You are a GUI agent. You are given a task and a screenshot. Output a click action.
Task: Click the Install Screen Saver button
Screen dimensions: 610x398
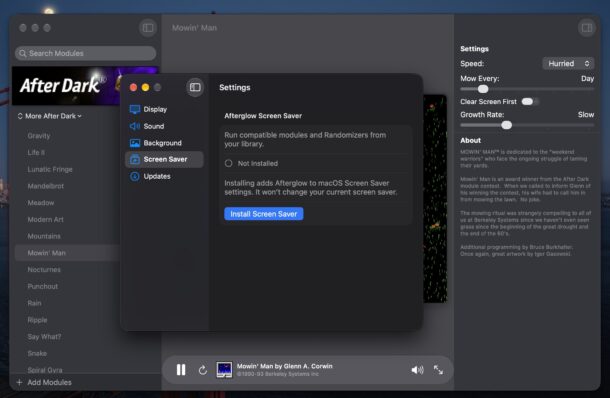click(264, 214)
